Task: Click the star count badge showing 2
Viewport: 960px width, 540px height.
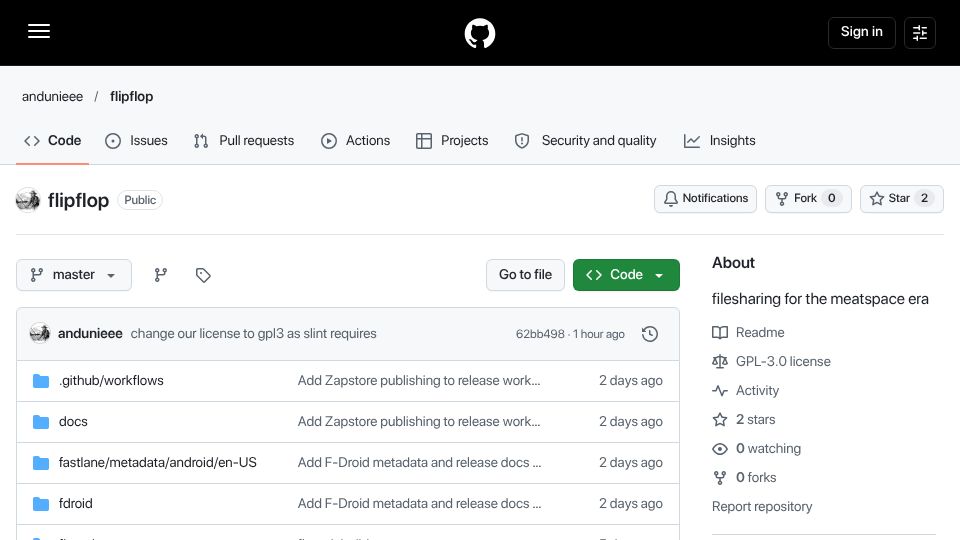Action: (924, 198)
